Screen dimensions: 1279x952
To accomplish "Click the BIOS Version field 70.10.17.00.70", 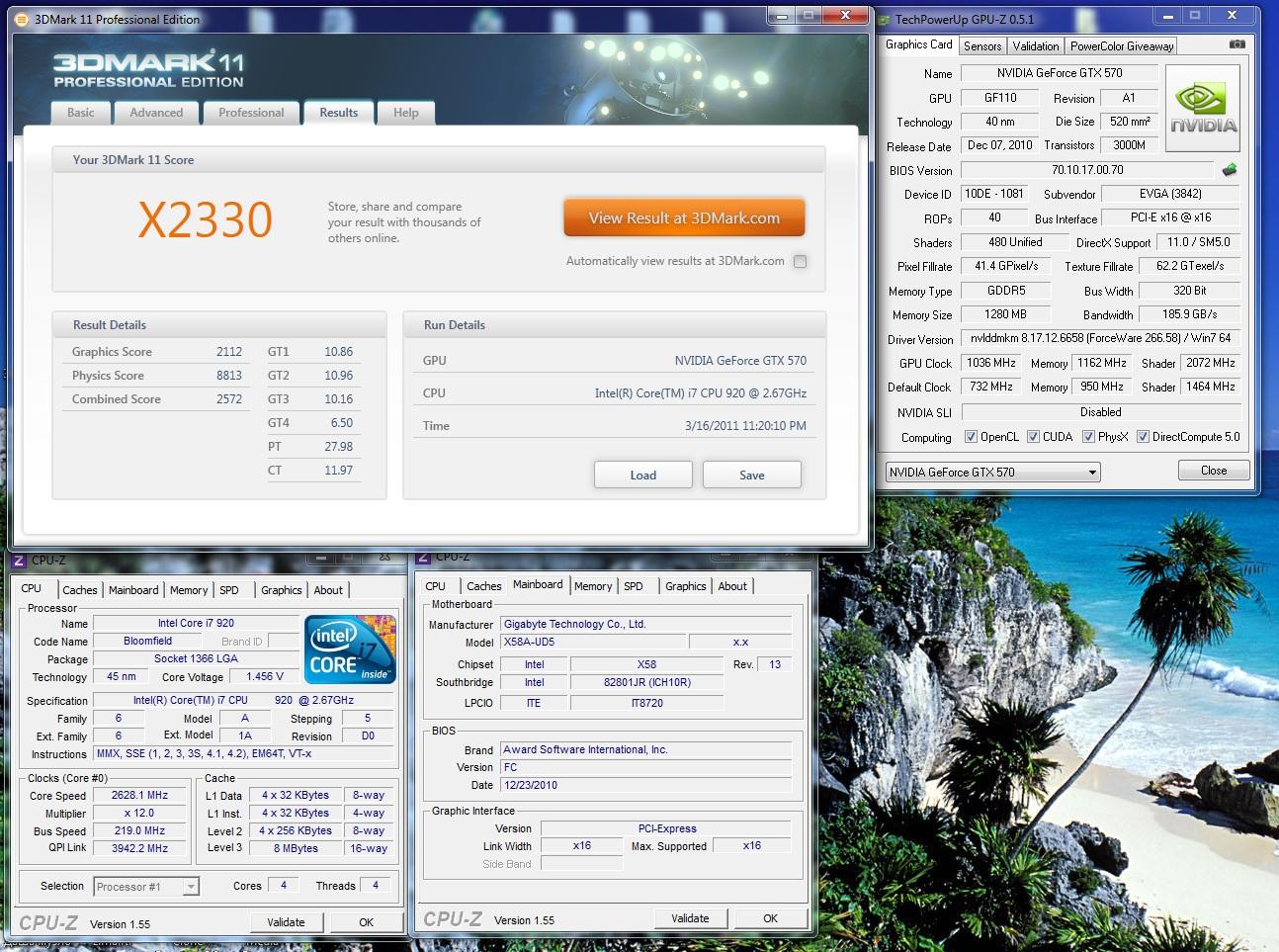I will point(1087,169).
